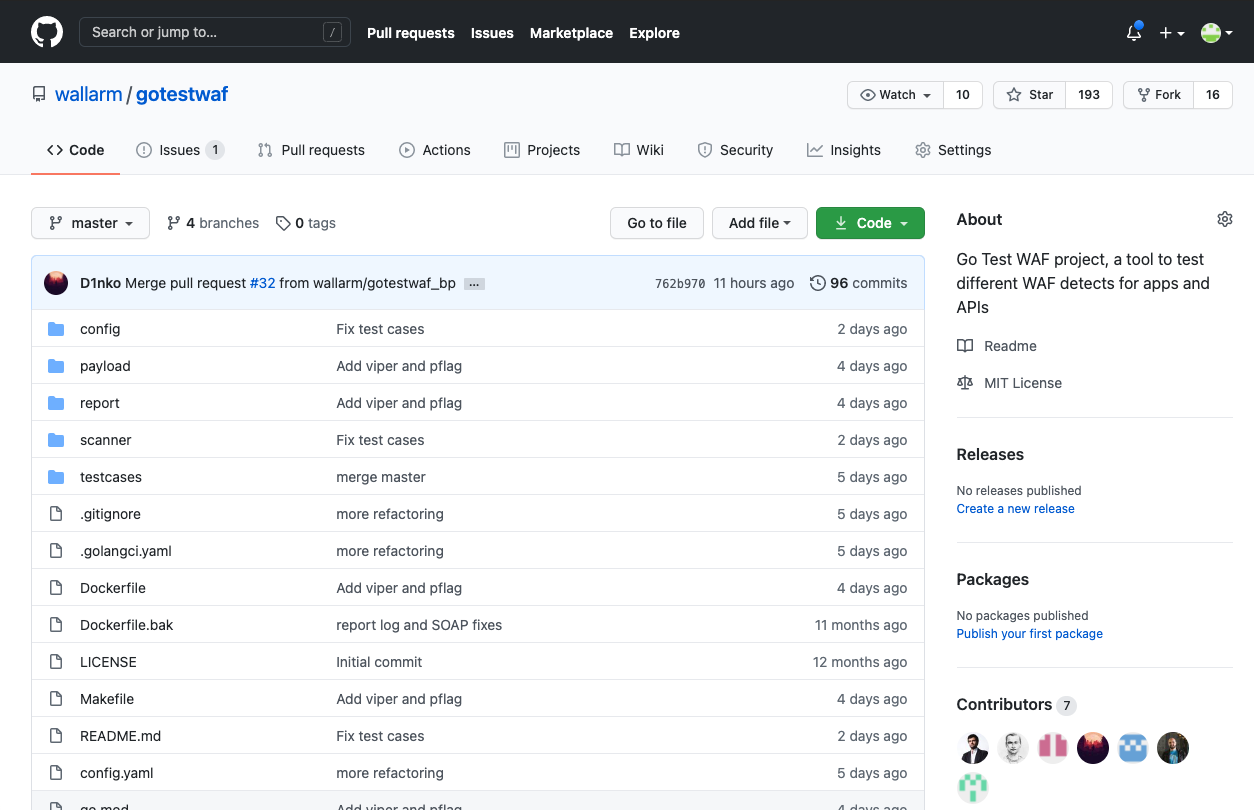The image size is (1254, 810).
Task: Click the repository icon beside wallarm
Action: coord(39,95)
